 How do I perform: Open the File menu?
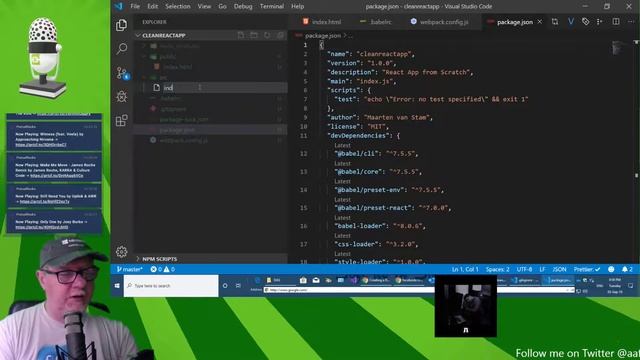tap(135, 7)
